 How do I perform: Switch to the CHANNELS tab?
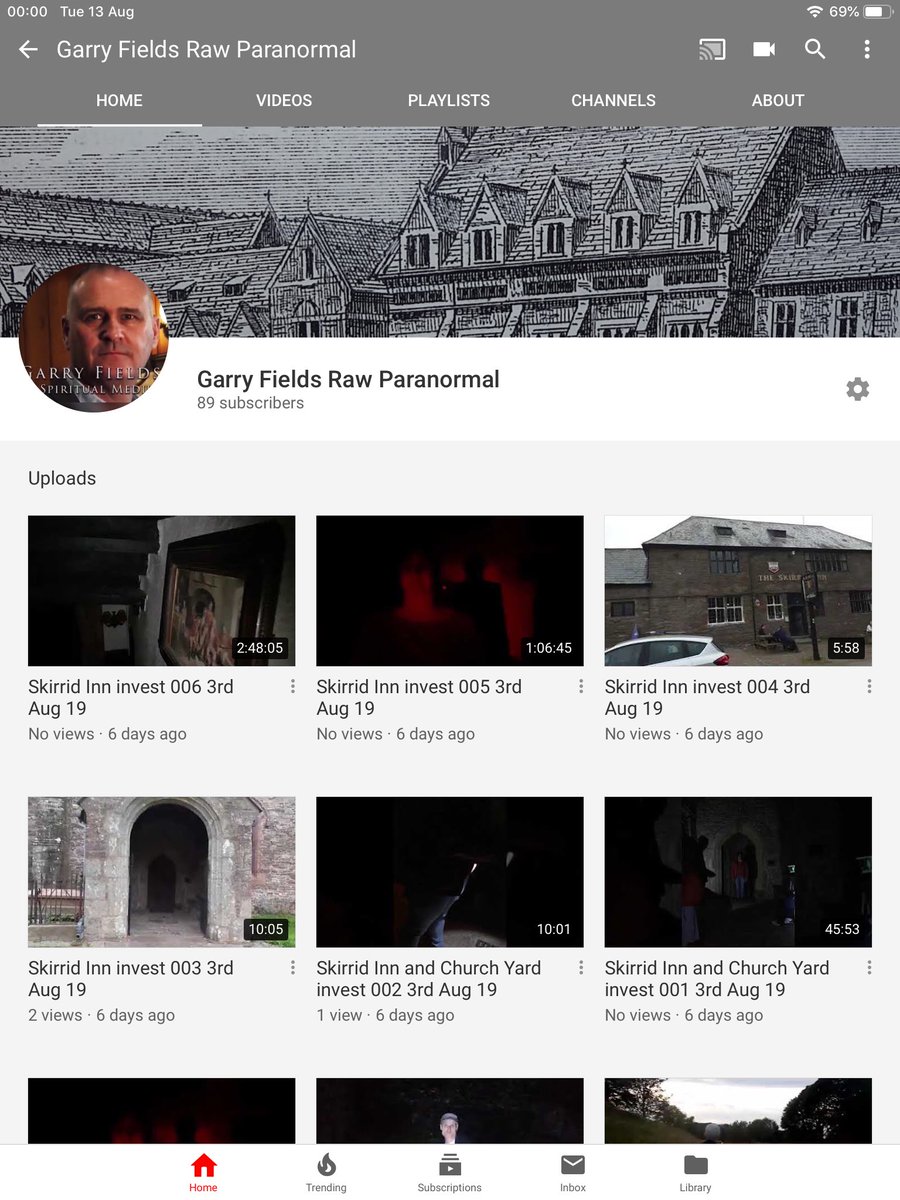pyautogui.click(x=613, y=101)
